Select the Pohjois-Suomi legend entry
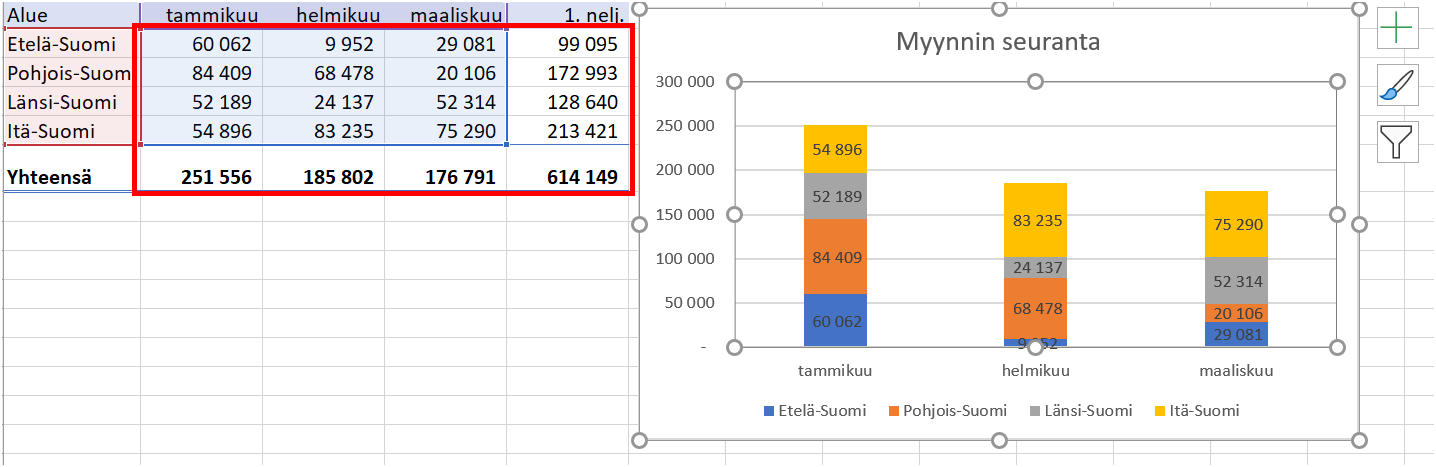This screenshot has width=1436, height=467. 943,410
